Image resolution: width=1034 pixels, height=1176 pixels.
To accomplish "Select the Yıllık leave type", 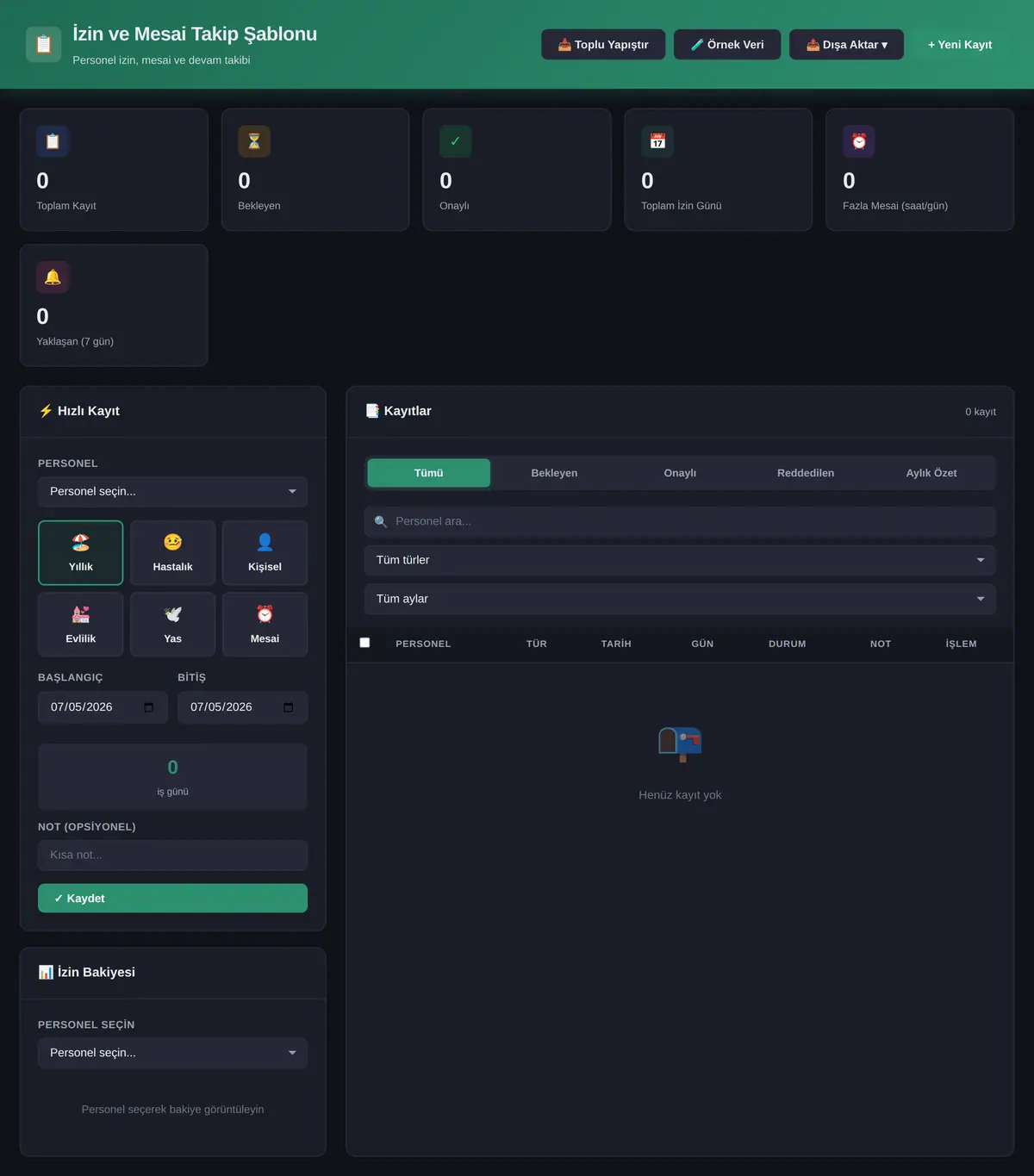I will coord(81,553).
